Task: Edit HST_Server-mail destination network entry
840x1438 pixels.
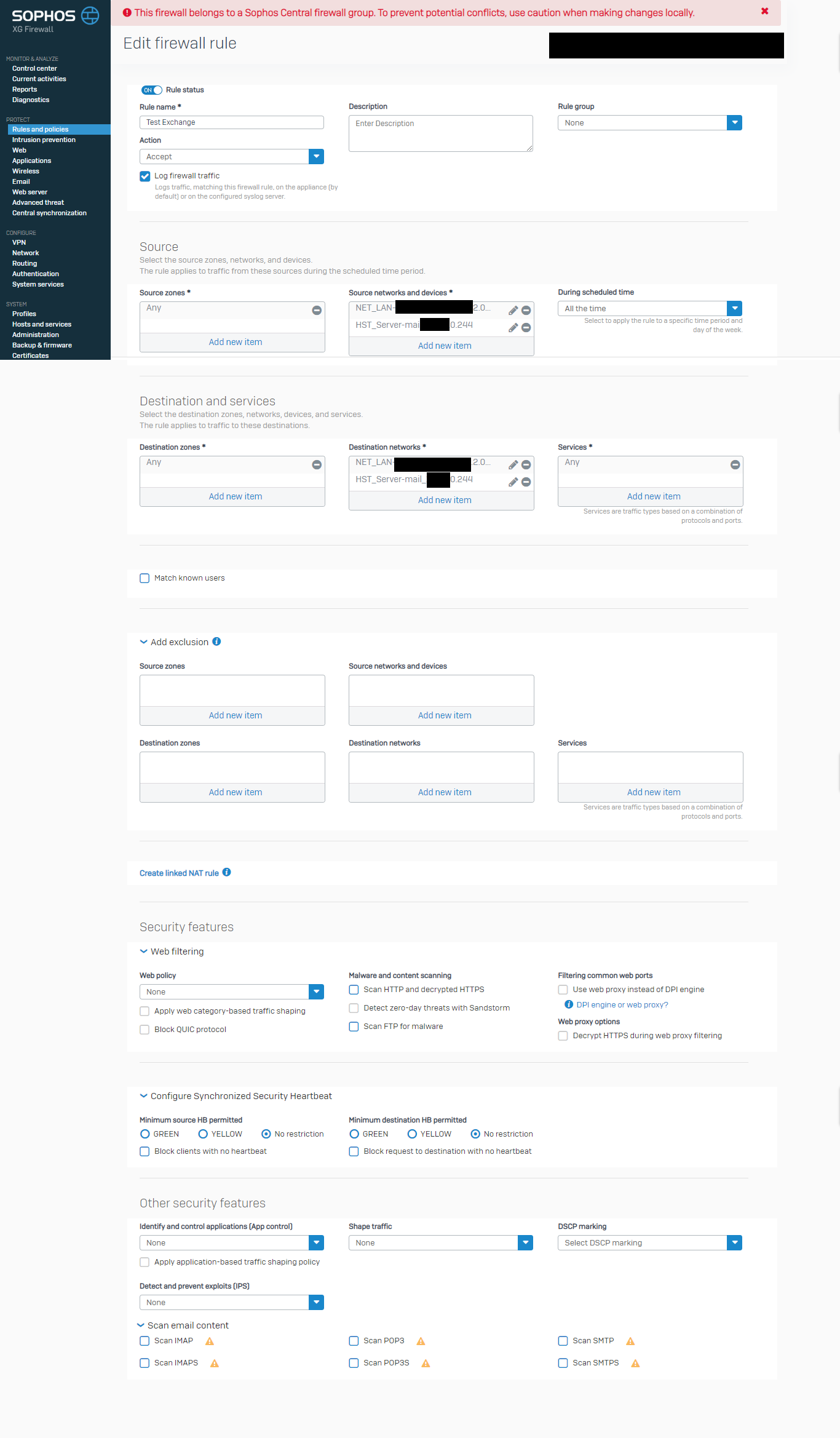Action: 513,482
